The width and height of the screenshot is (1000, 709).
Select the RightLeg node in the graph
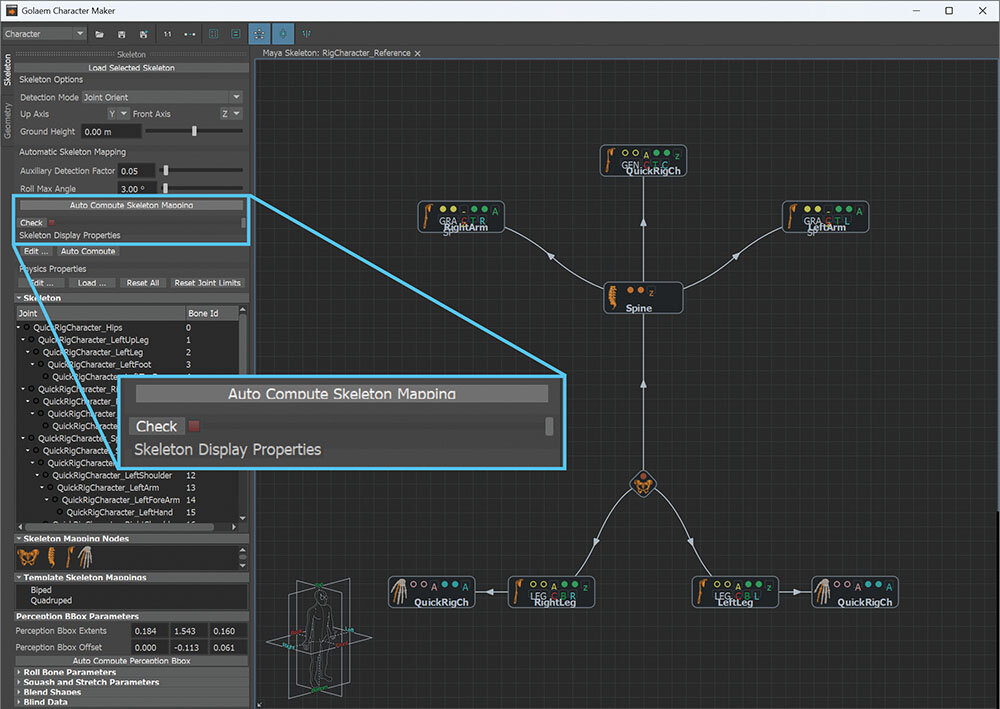[552, 592]
